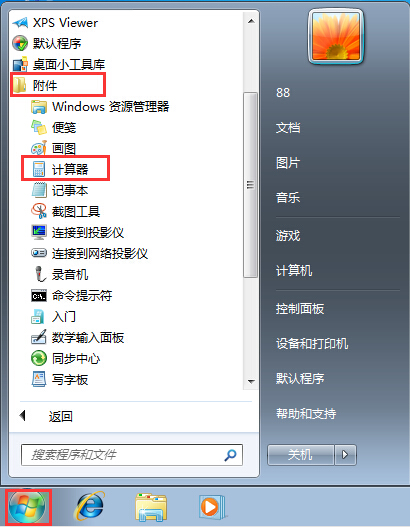Click the program list scrollbar thumb
410x527 pixels.
point(250,185)
